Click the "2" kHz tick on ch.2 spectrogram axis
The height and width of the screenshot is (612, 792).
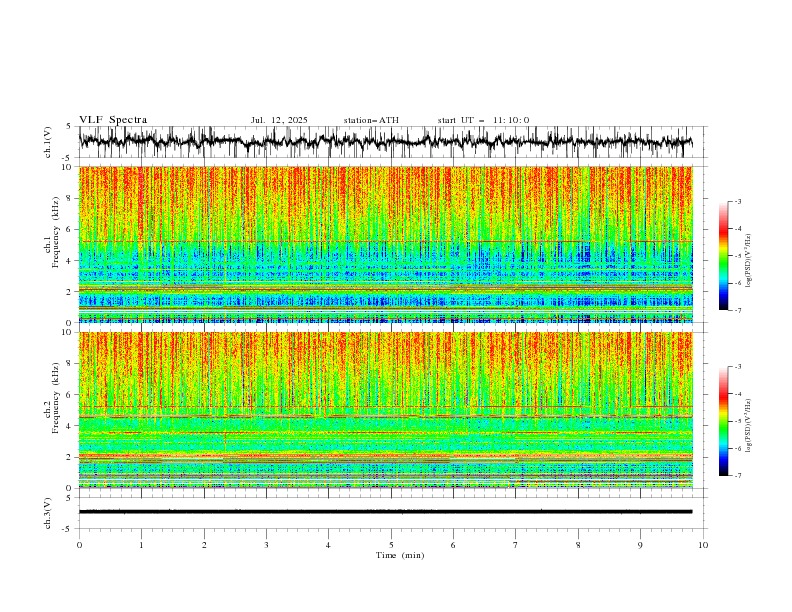[x=70, y=457]
